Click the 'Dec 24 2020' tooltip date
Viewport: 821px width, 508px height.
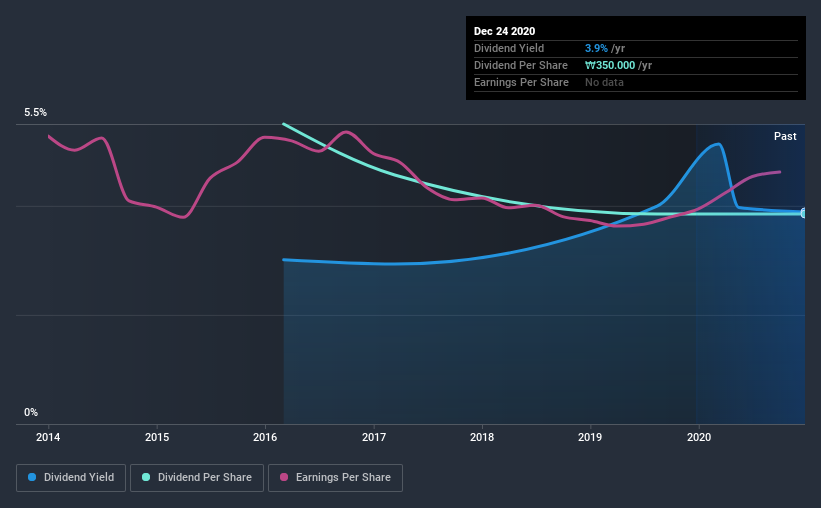504,31
